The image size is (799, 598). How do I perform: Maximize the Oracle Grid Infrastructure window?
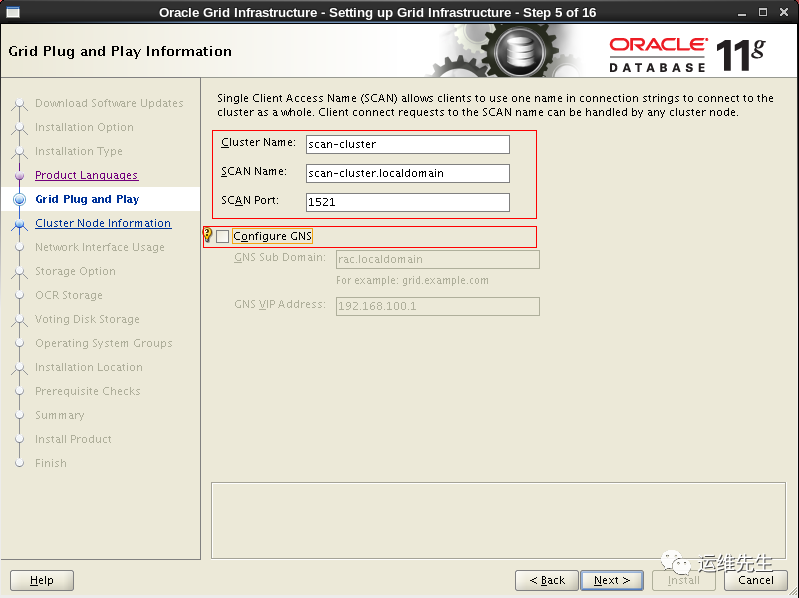click(763, 12)
